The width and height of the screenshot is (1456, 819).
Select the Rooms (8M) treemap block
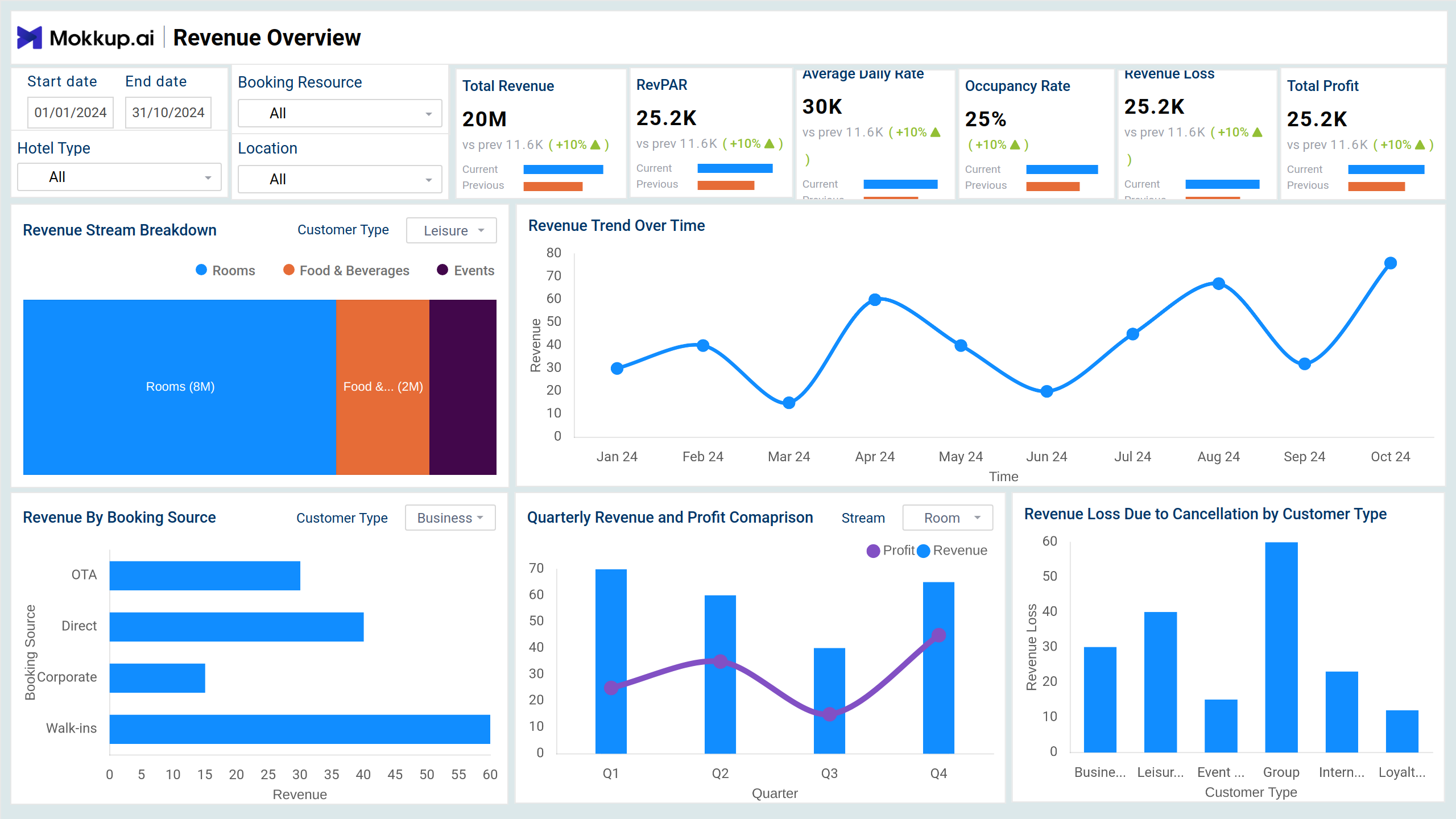point(180,387)
